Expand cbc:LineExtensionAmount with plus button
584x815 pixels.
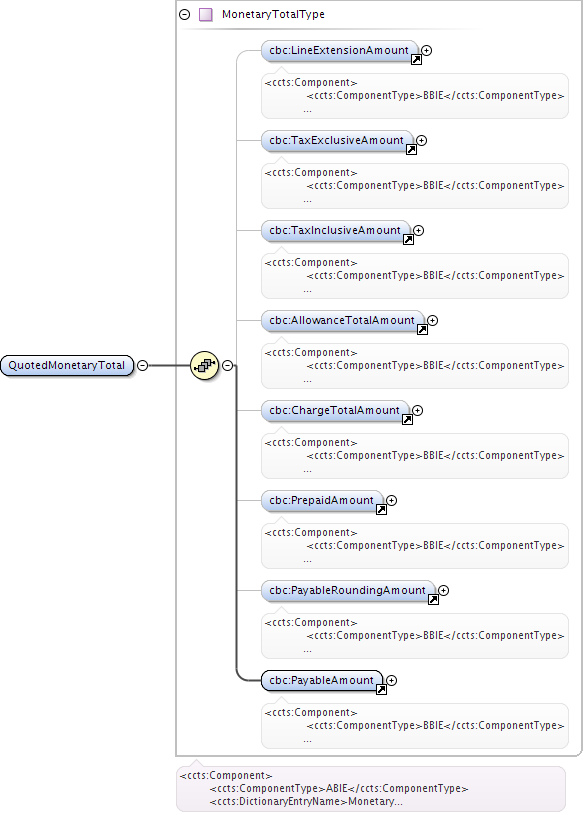click(427, 50)
